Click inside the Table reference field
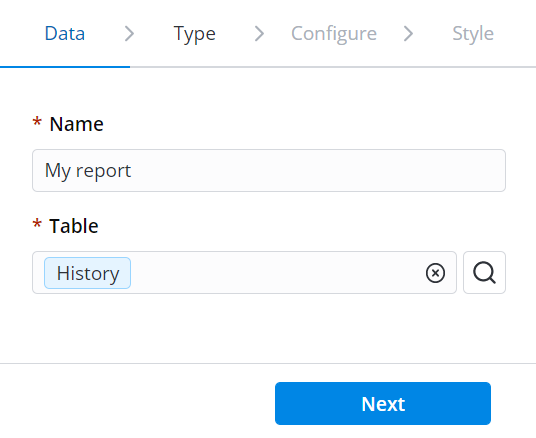Viewport: 536px width, 438px height. click(244, 273)
